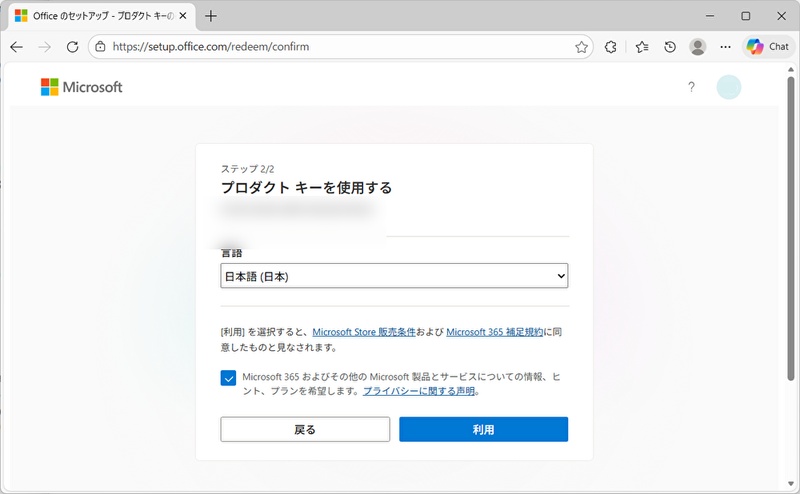Viewport: 800px width, 494px height.
Task: Open Microsoft 365 補足規約 link
Action: [x=494, y=332]
